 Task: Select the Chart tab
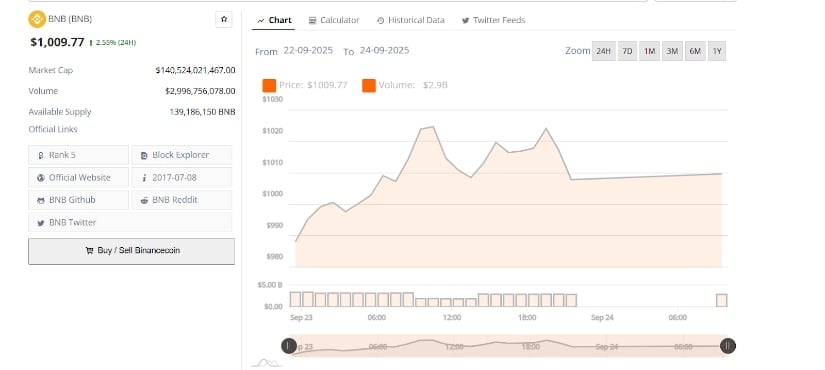[x=274, y=20]
